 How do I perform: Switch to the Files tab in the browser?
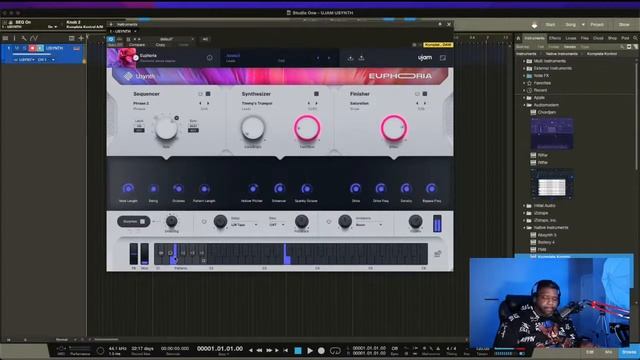click(585, 38)
